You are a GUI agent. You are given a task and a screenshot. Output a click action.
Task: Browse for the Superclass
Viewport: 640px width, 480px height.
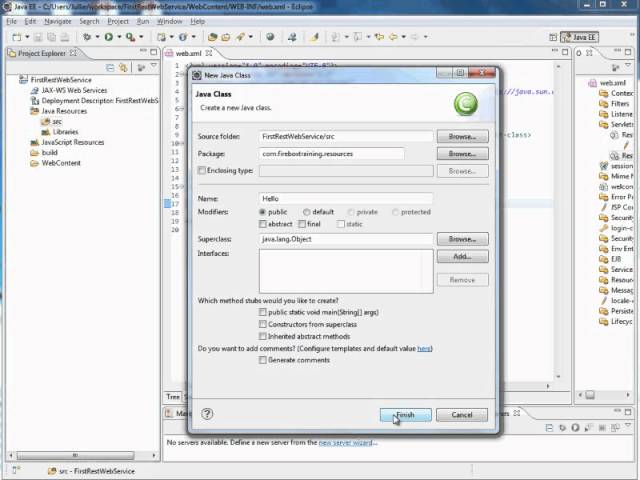[462, 239]
